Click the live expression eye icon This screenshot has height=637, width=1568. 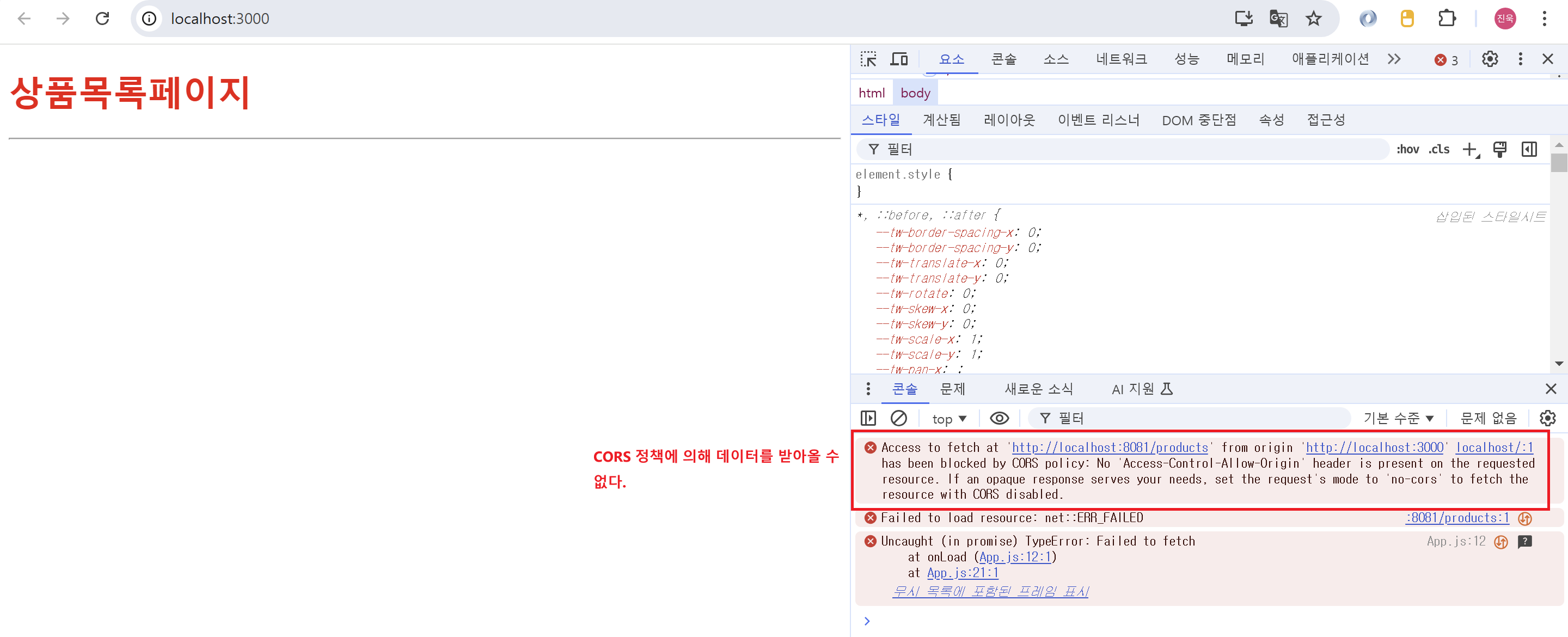click(x=999, y=418)
